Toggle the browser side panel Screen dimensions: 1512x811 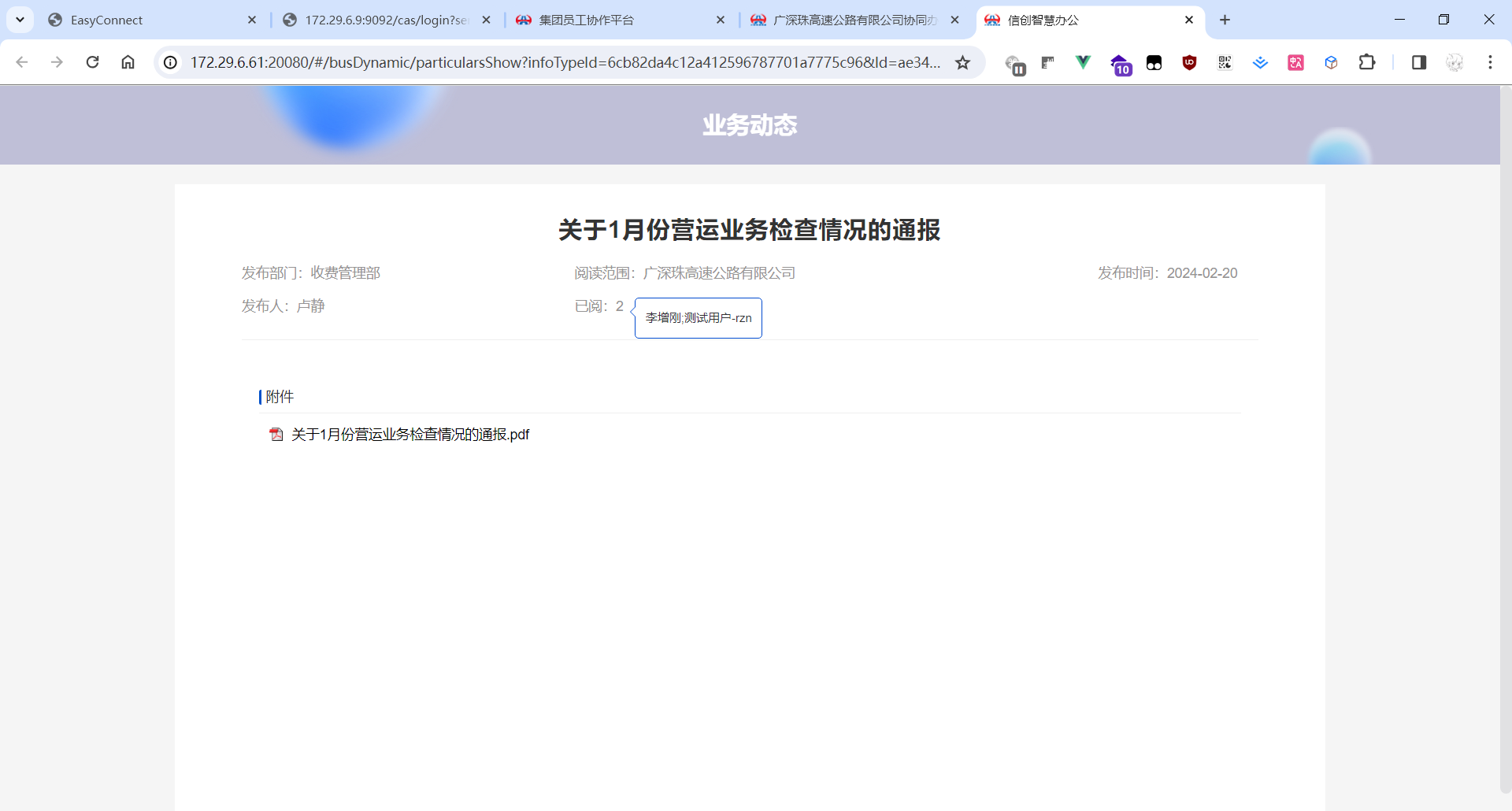pyautogui.click(x=1419, y=62)
